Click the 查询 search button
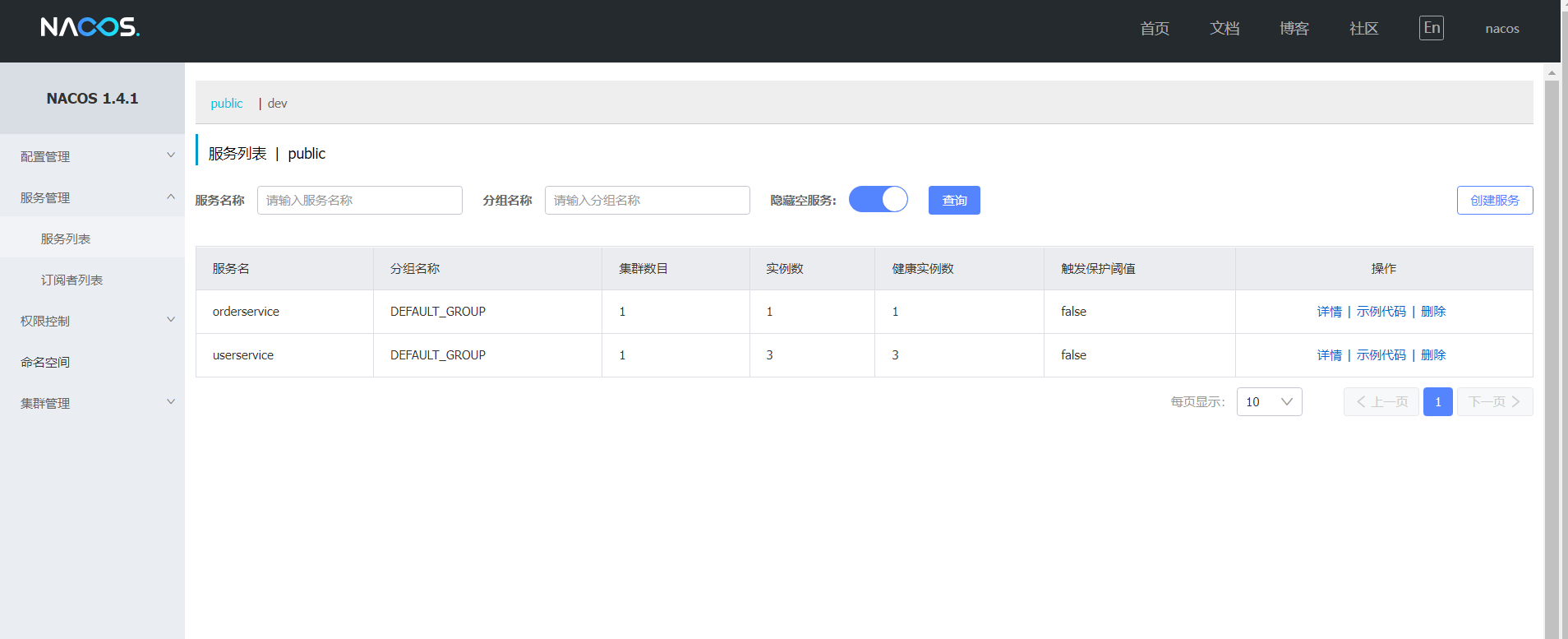Screen dimensions: 1568x639 pos(954,200)
